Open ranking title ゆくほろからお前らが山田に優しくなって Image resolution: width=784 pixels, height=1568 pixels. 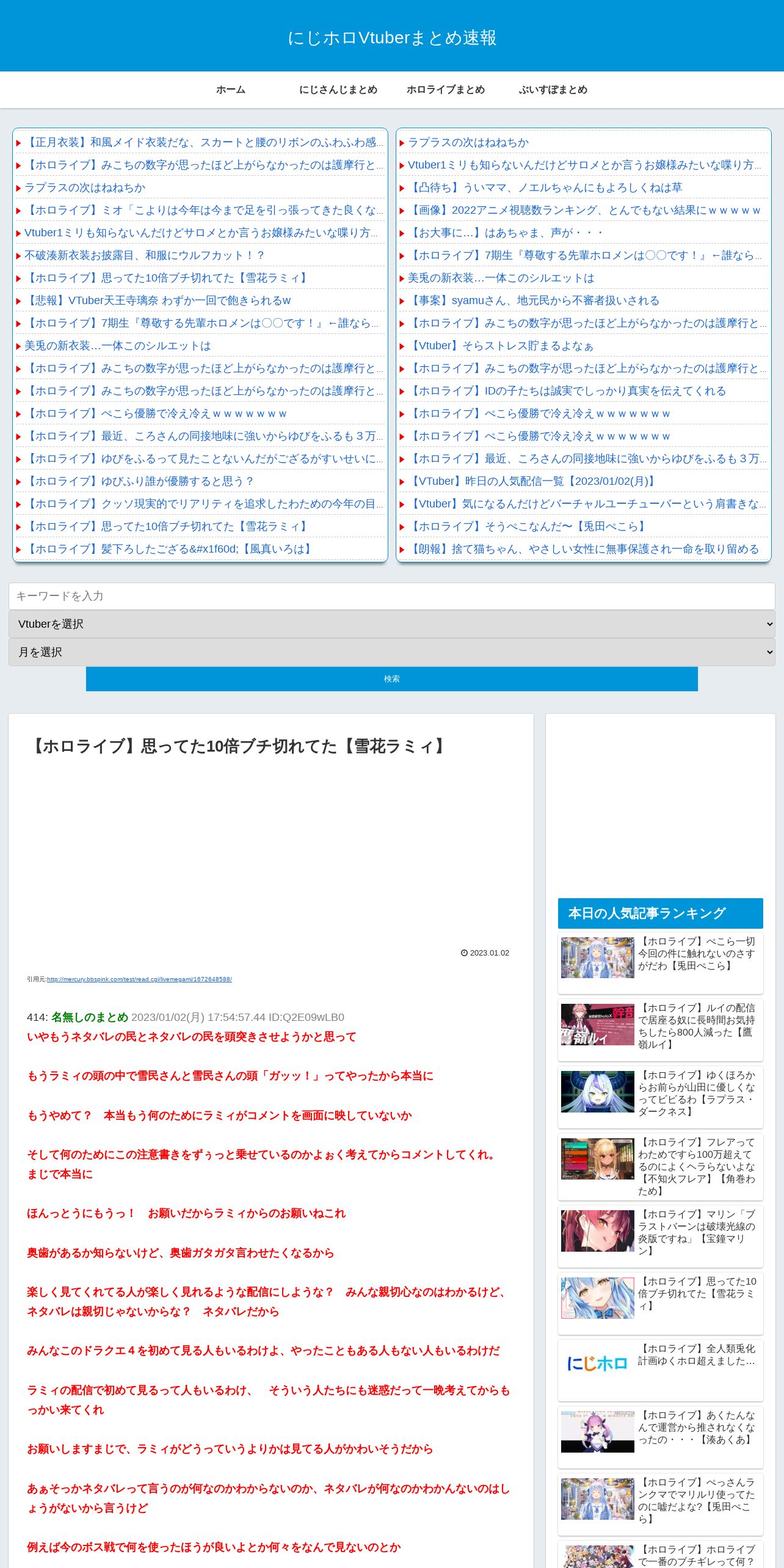697,1094
